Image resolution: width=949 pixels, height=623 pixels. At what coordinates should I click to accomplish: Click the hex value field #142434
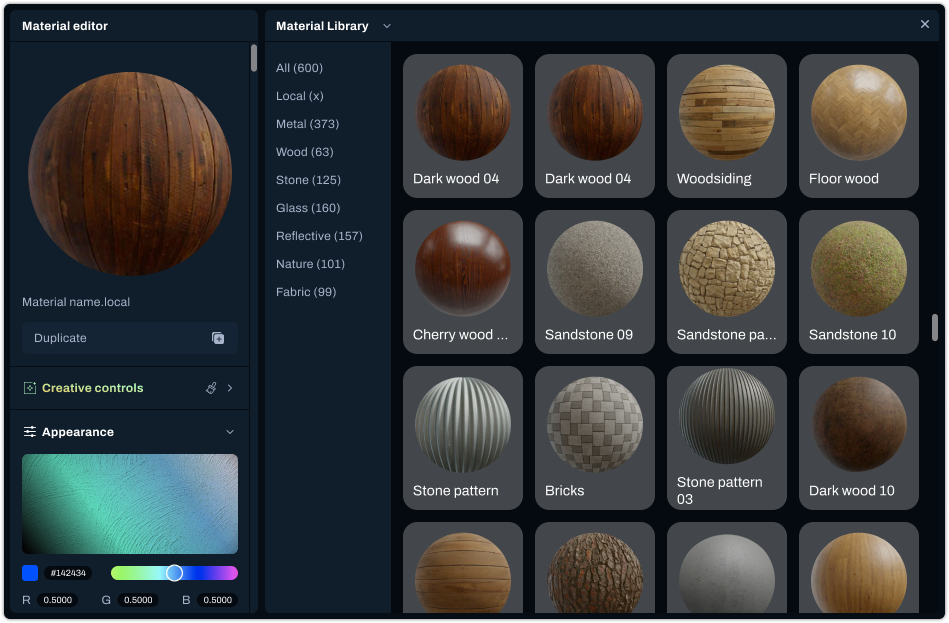point(68,573)
